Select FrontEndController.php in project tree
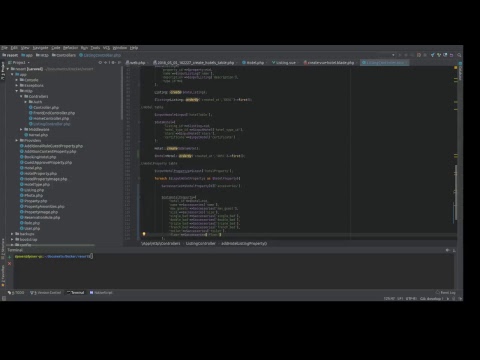 click(x=52, y=113)
